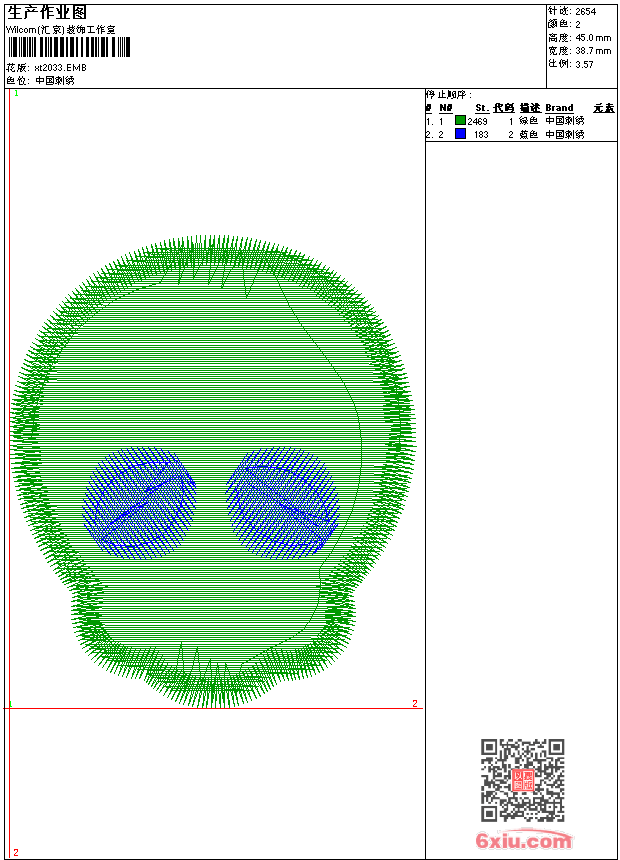
Task: Click the red marker 2 on the right of the red line
Action: [x=415, y=703]
